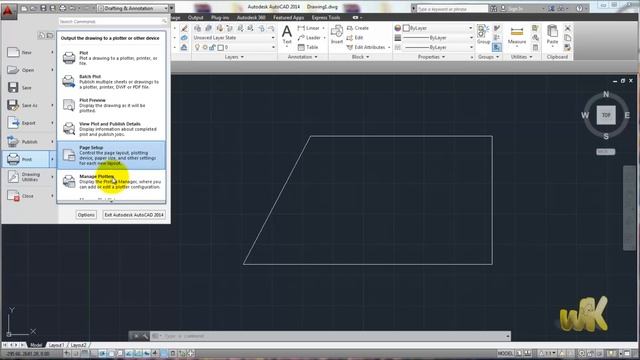Switch to the Layout1 tab
Image resolution: width=640 pixels, height=360 pixels.
click(56, 345)
